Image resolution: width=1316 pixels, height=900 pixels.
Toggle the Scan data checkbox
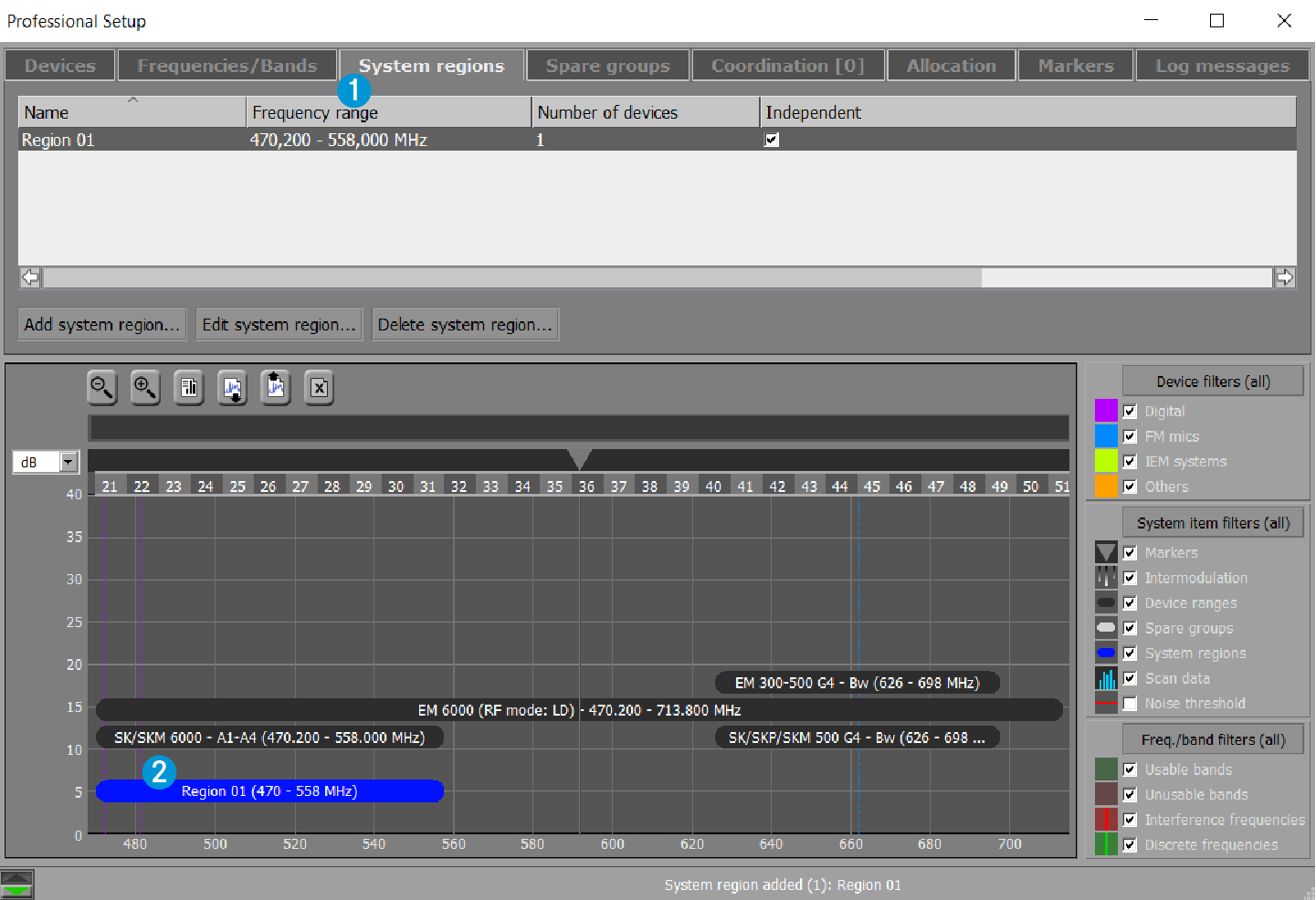pyautogui.click(x=1130, y=678)
